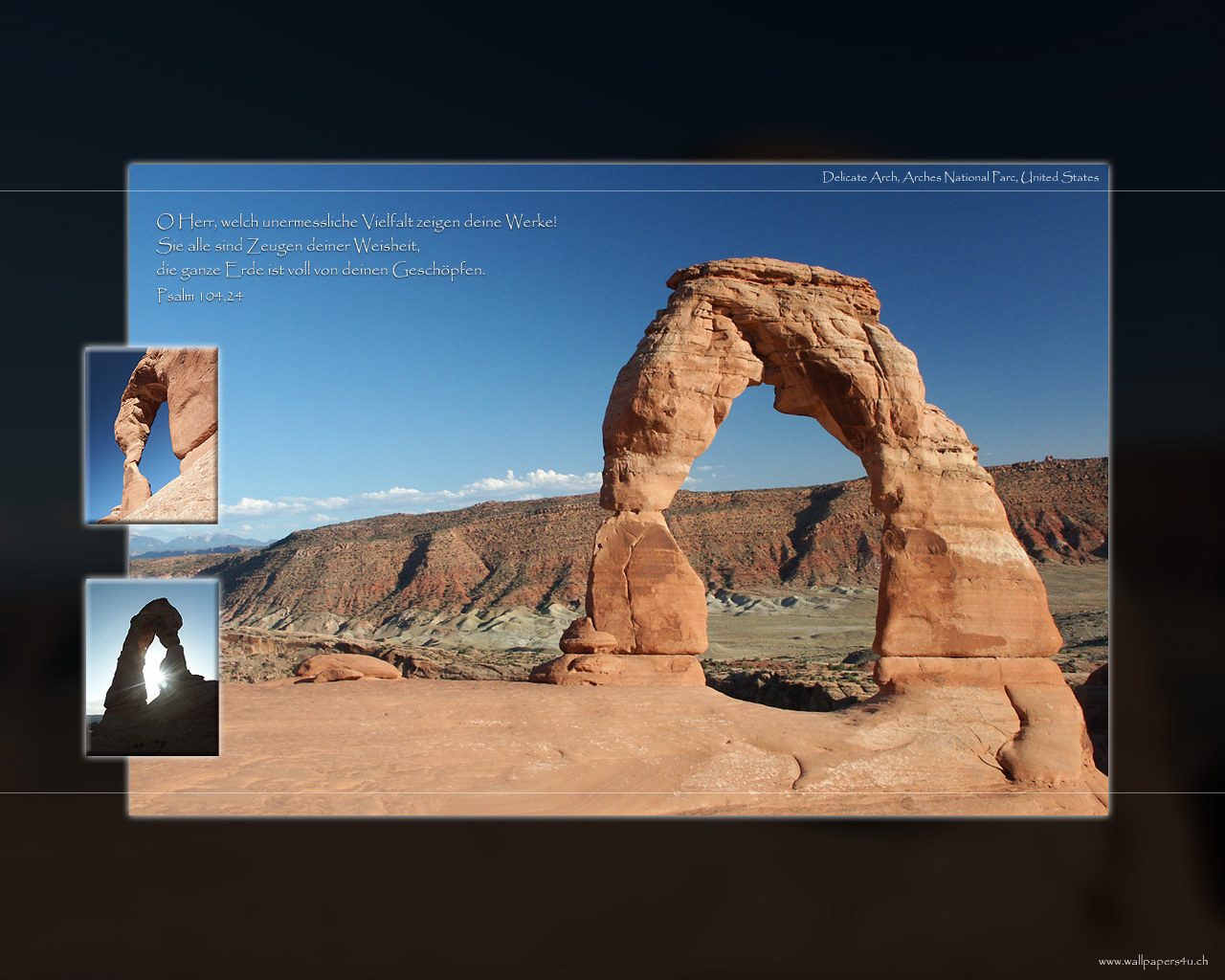Click the top close-up arch thumbnail

(152, 435)
